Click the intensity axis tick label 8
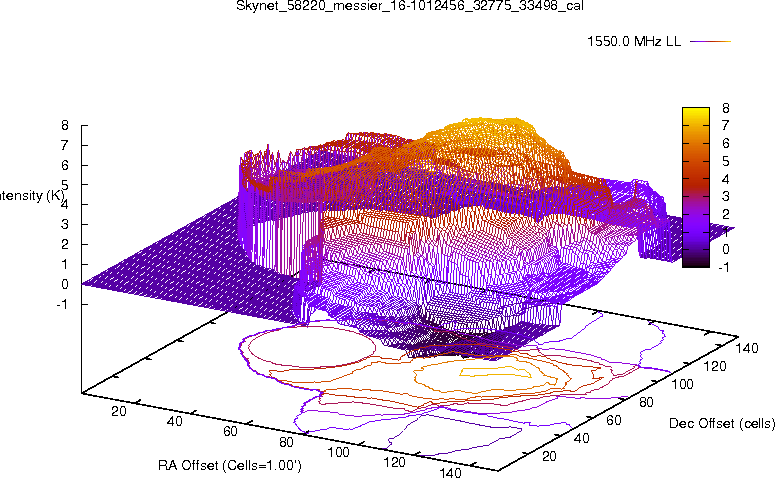 click(65, 125)
